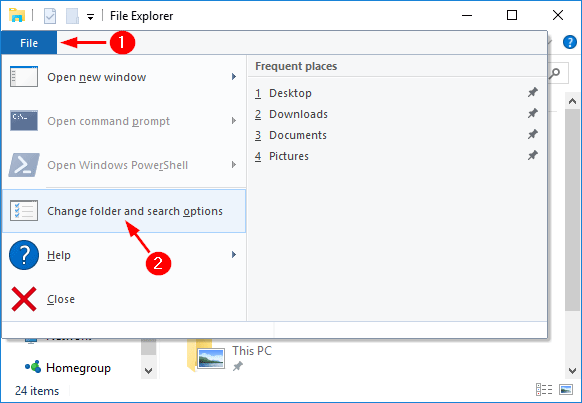Viewport: 582px width, 403px height.
Task: Click the navigation pane scroll down arrow
Action: coord(148,370)
